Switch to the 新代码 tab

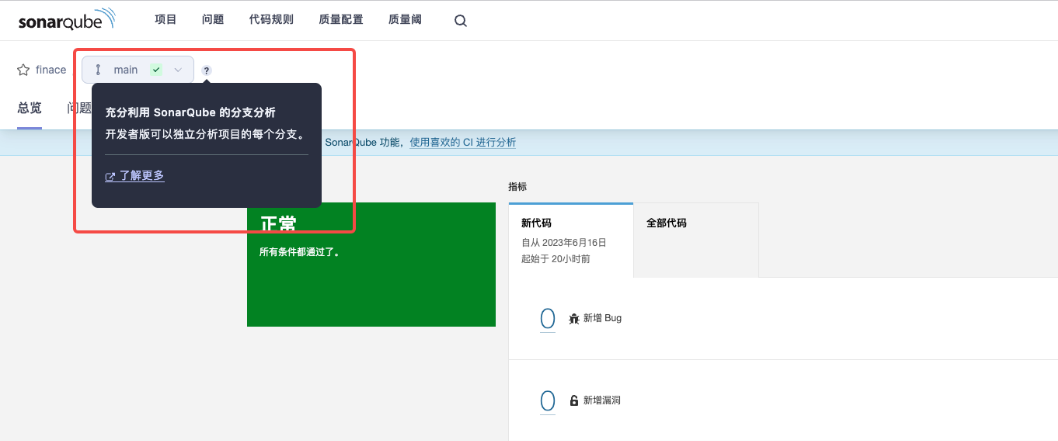click(x=571, y=240)
